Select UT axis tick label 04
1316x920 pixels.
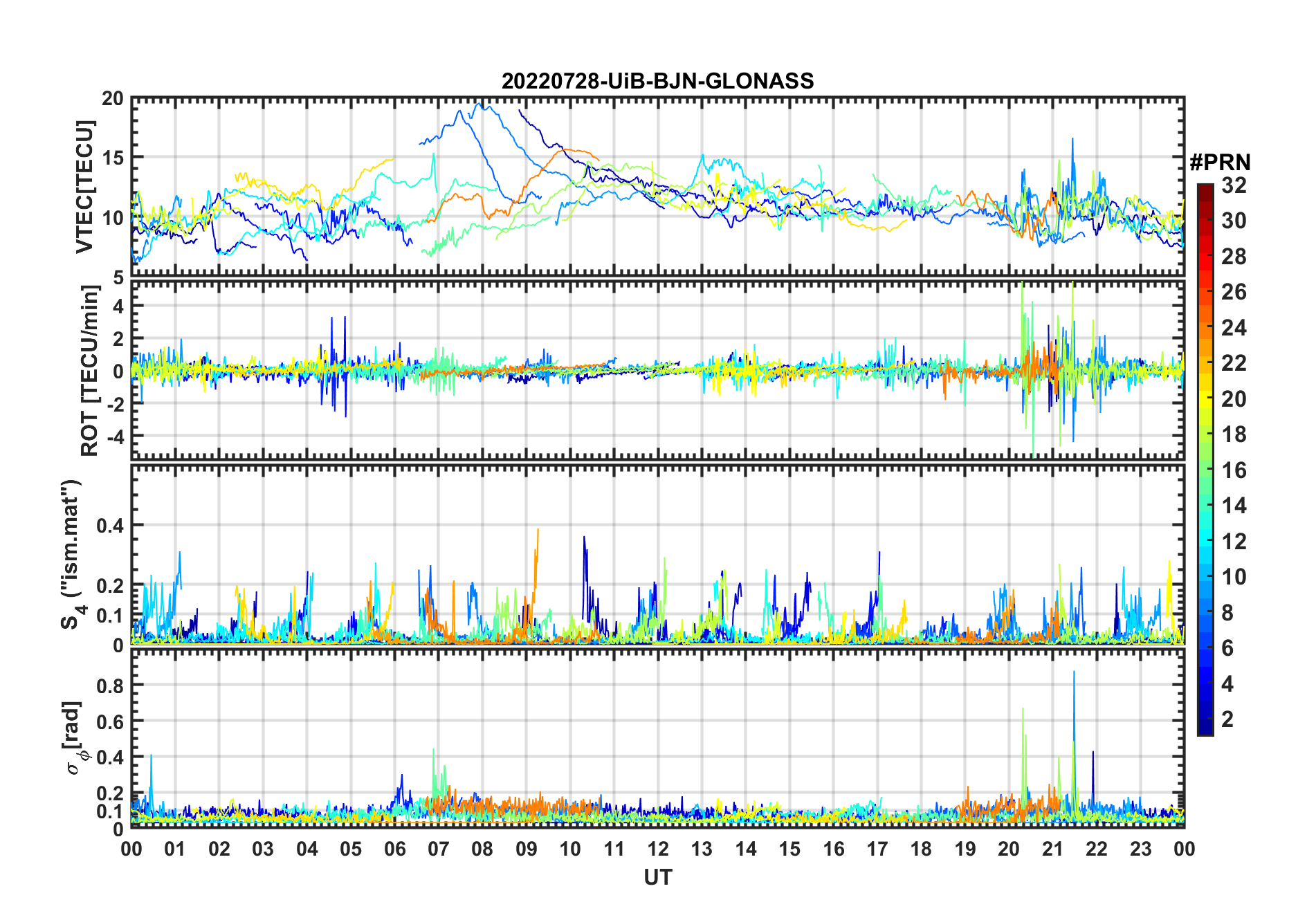(x=307, y=849)
